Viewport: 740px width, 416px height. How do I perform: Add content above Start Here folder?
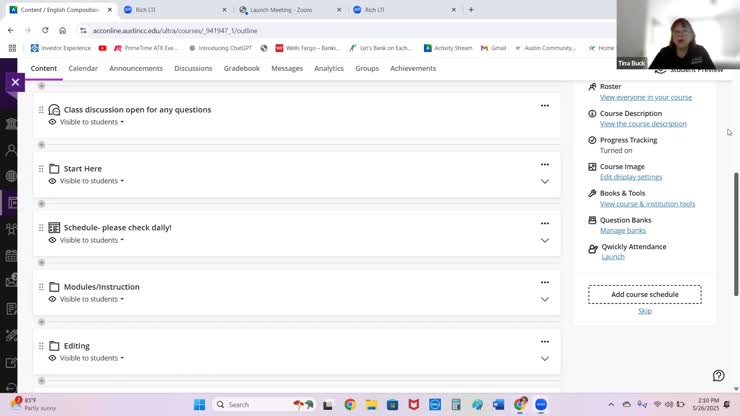click(42, 145)
